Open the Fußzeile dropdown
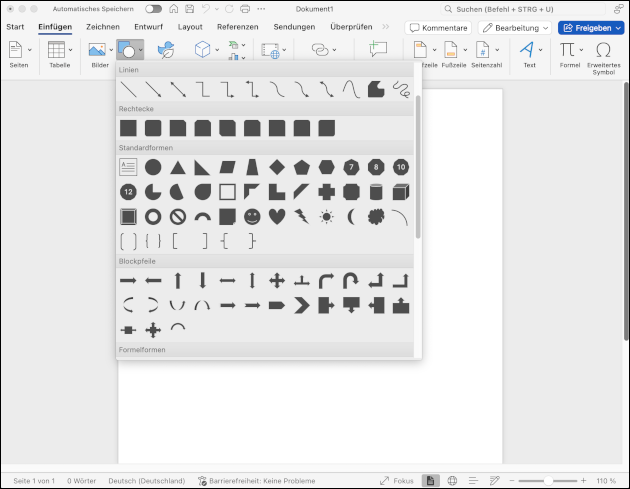Viewport: 630px width, 489px height. (x=465, y=50)
